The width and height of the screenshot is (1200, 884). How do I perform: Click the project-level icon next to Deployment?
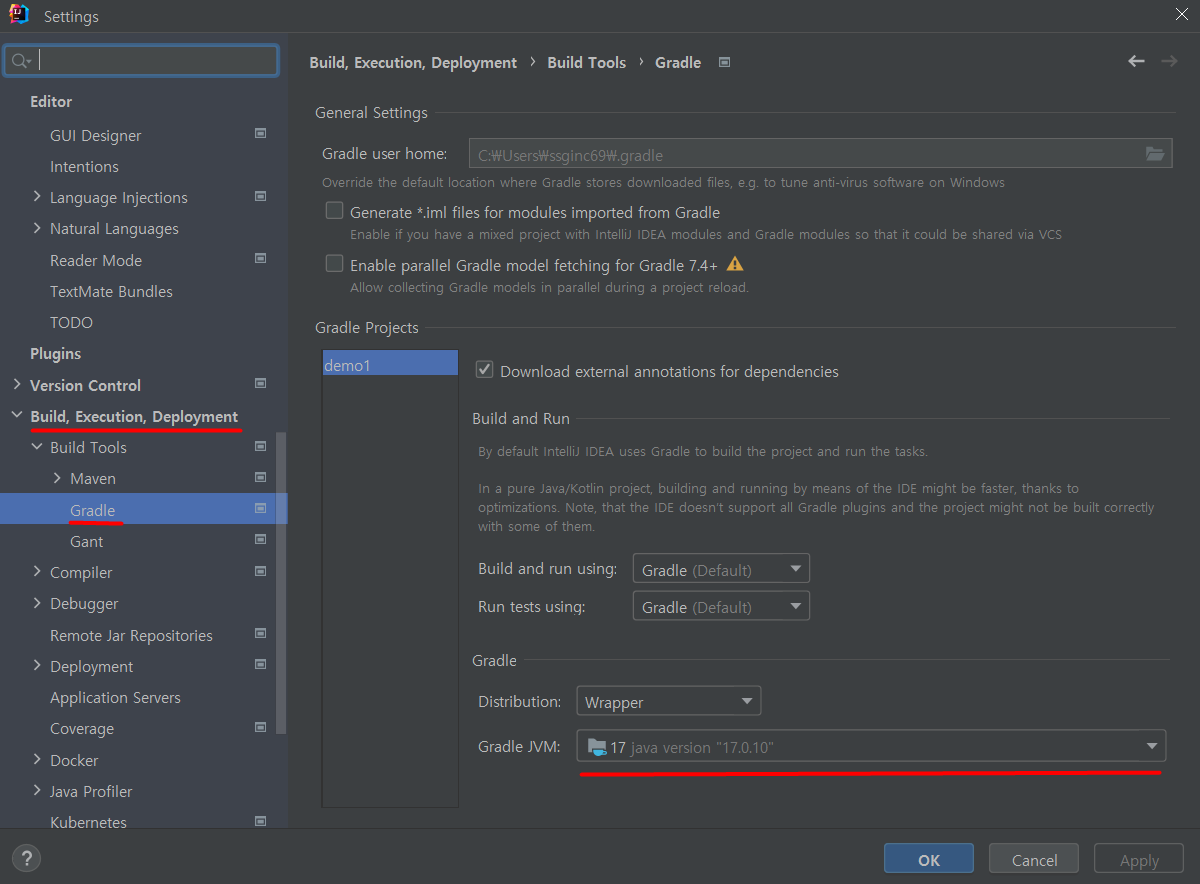[260, 665]
